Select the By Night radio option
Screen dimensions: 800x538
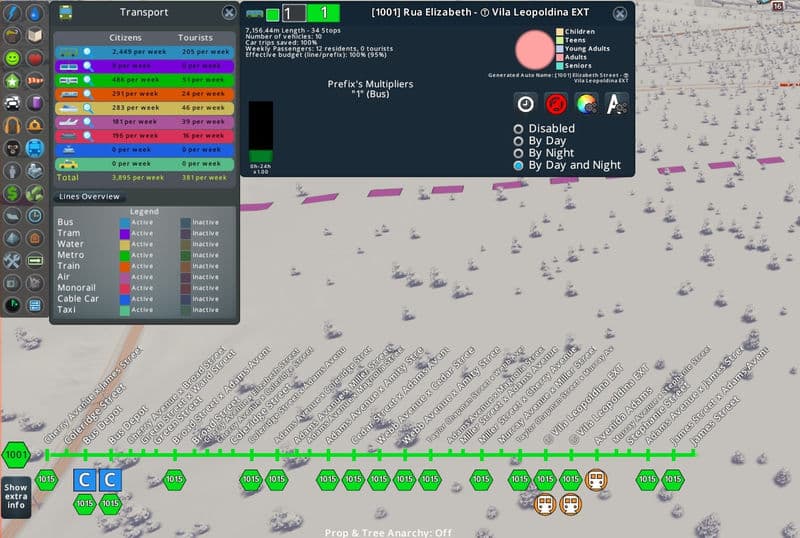point(518,153)
